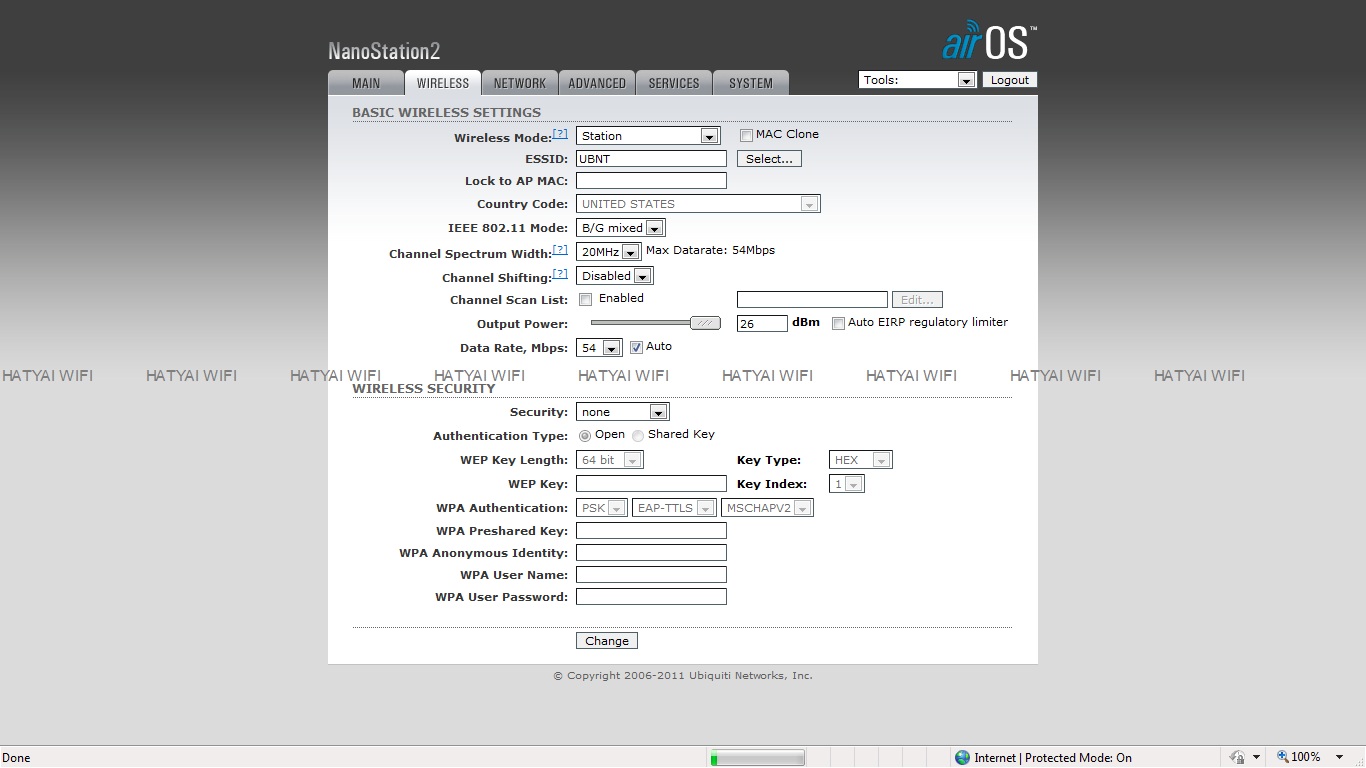Open the WEP Key Length dropdown
The width and height of the screenshot is (1366, 768).
(x=610, y=460)
